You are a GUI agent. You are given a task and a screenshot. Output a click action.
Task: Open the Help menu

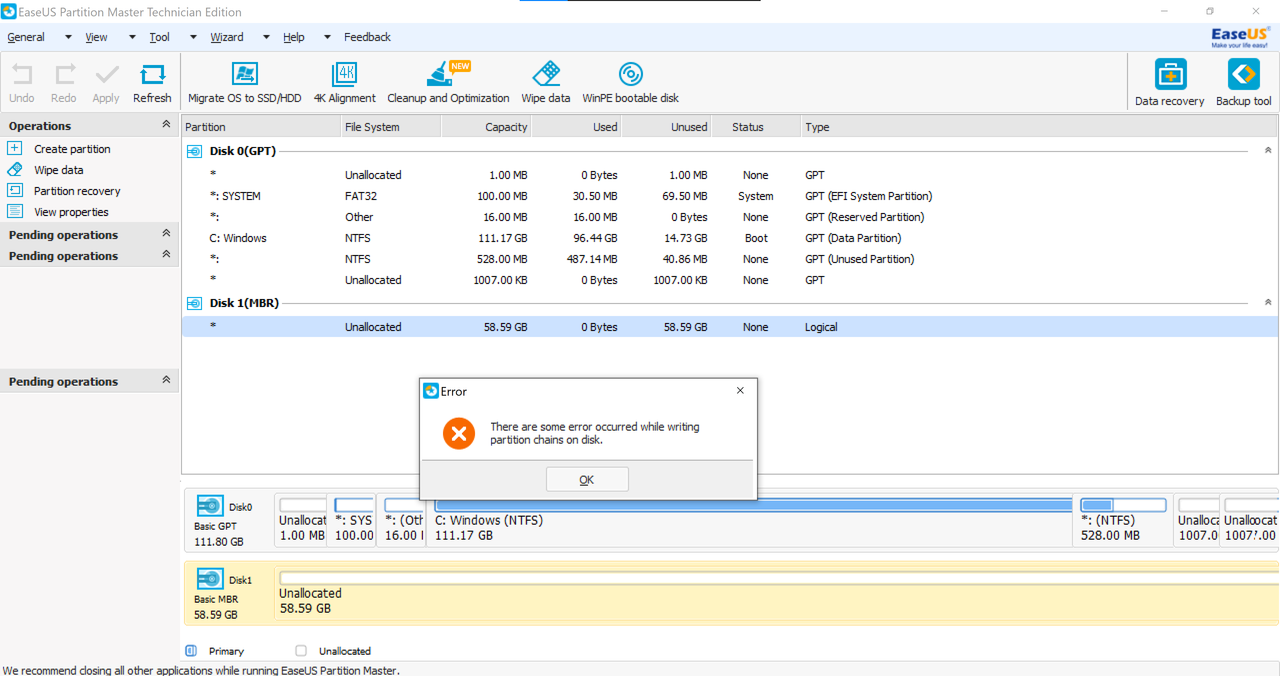coord(294,37)
